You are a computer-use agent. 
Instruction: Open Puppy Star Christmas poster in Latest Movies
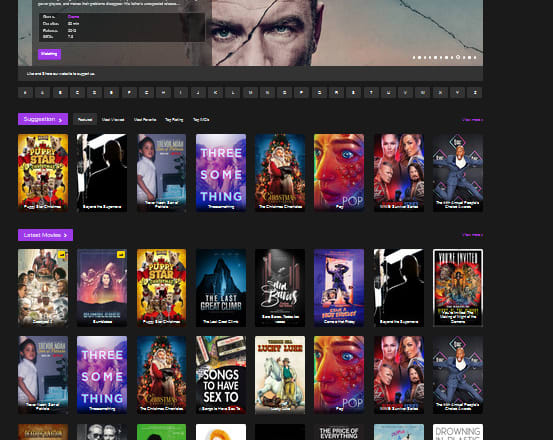[161, 288]
